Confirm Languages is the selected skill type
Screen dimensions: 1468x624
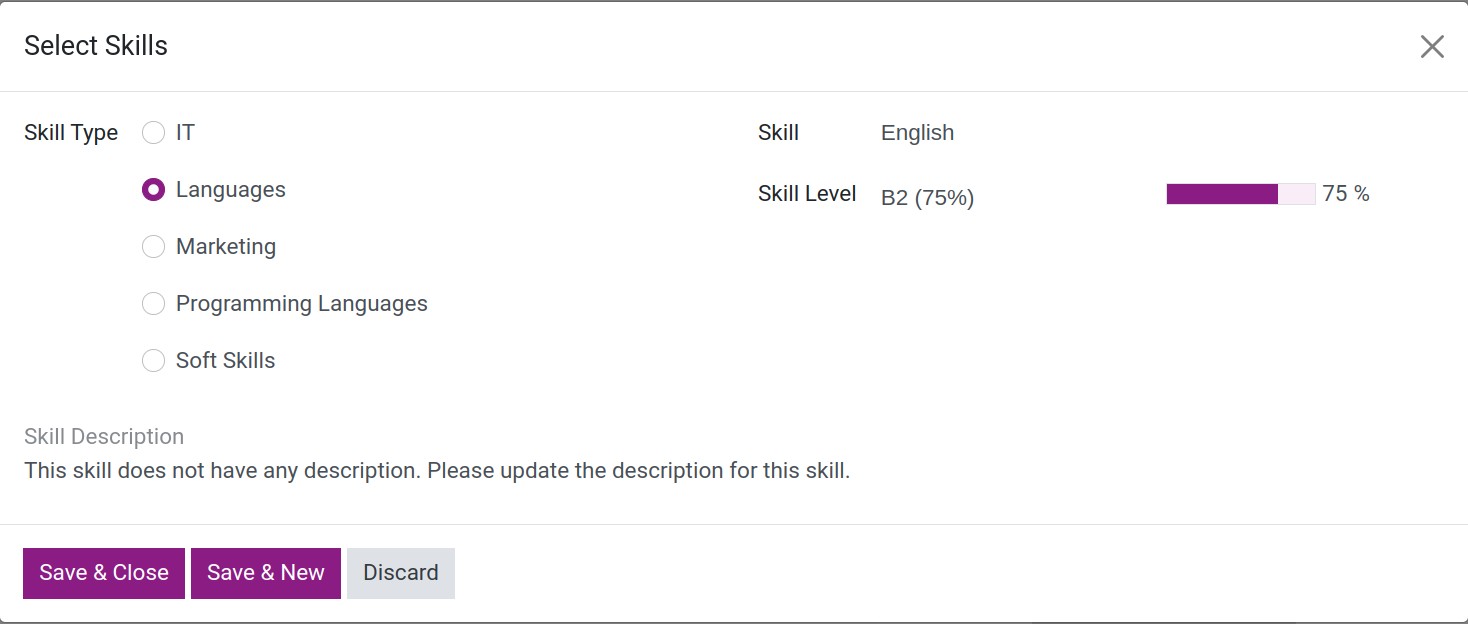153,189
